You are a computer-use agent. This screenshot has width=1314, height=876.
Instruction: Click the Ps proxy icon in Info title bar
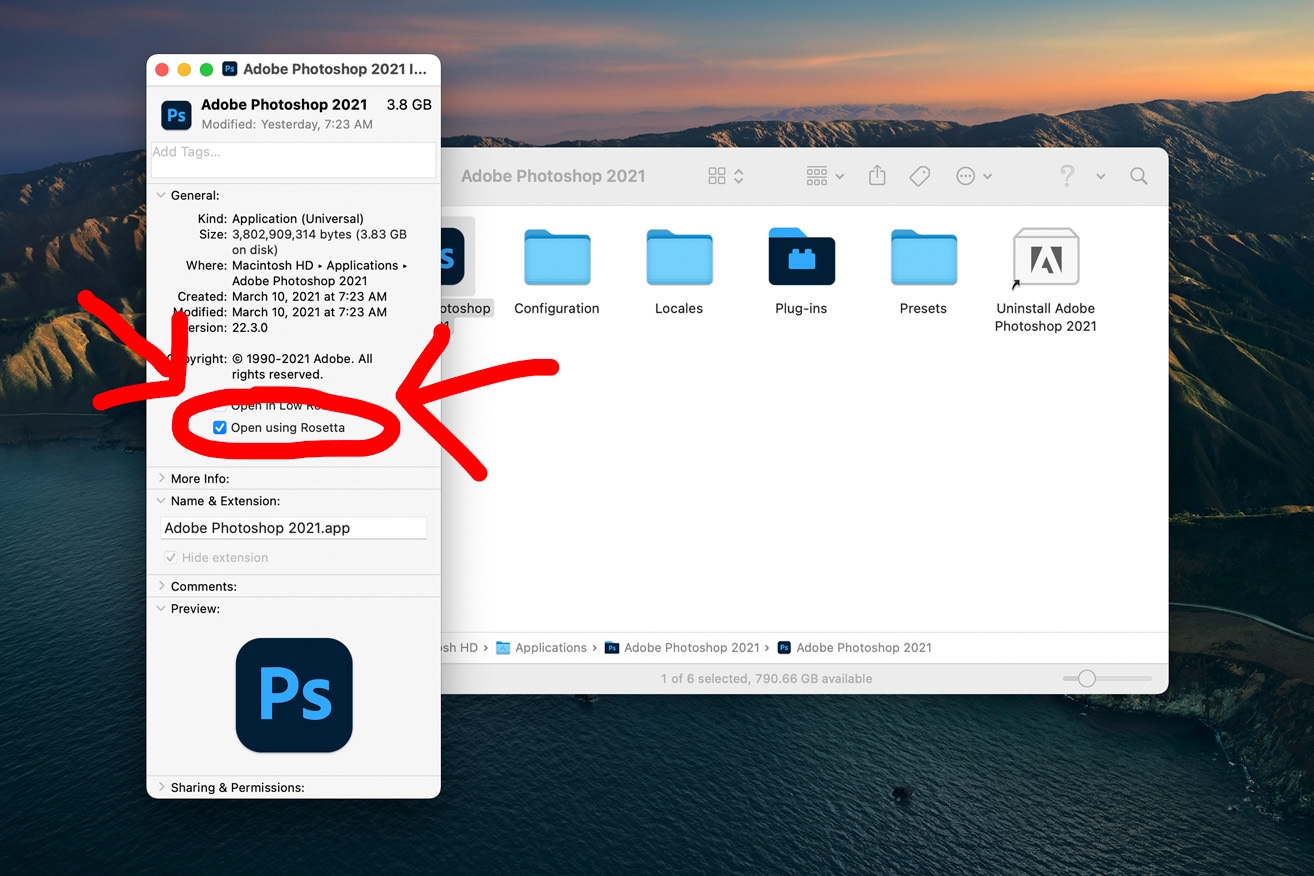click(230, 69)
